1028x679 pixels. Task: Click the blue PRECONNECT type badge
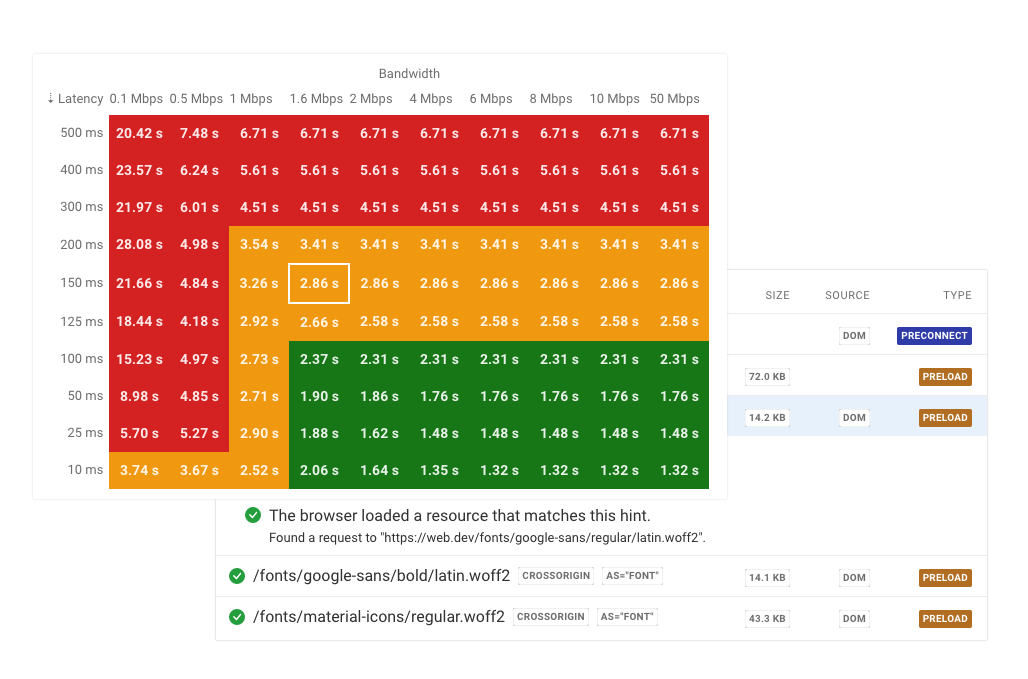[934, 336]
